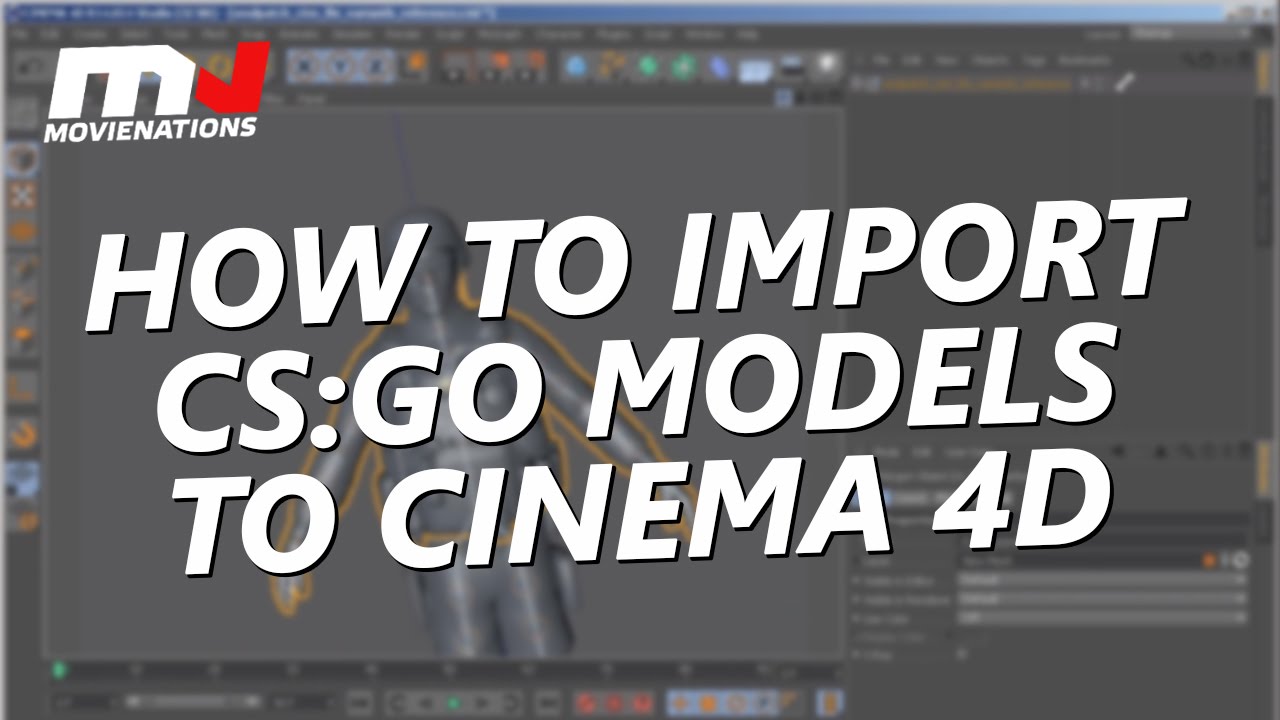Switch the coordinate system icon
1280x720 pixels.
coord(413,66)
